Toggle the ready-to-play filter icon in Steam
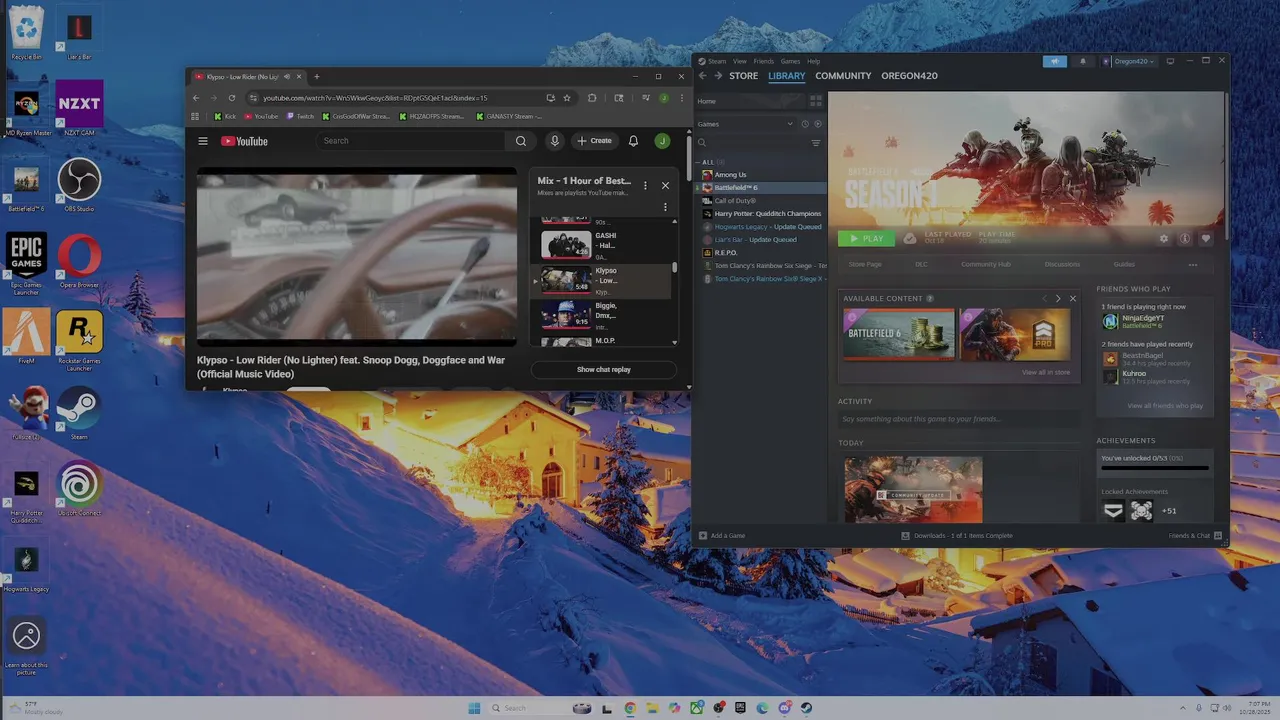 click(817, 124)
